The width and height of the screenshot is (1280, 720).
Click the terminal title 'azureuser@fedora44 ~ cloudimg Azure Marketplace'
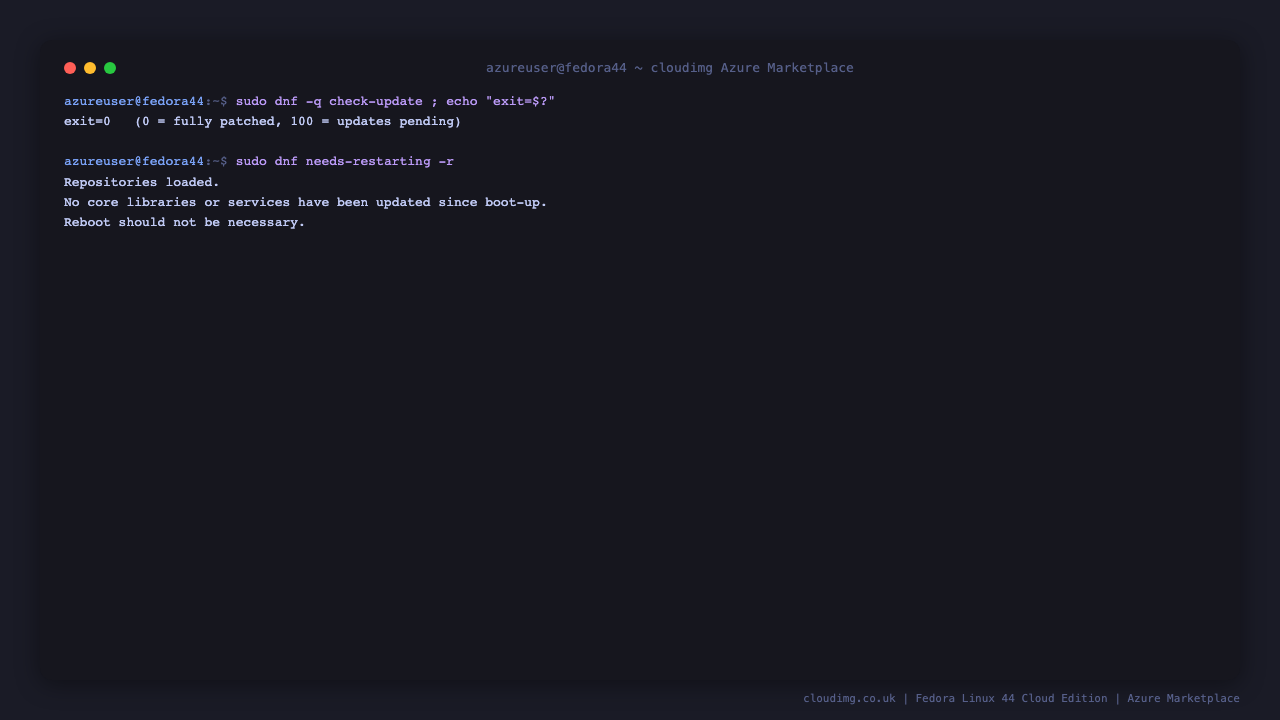tap(670, 68)
